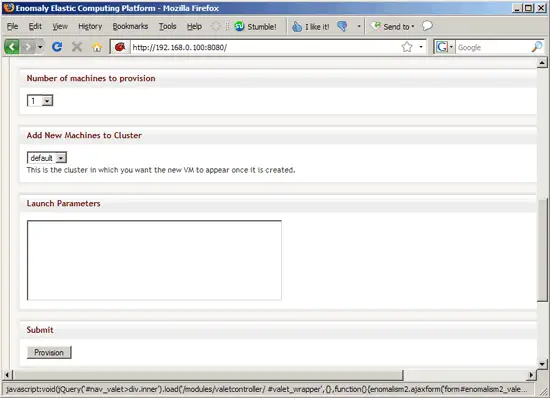
Task: Click the horizontal scrollbar right arrow
Action: pyautogui.click(x=531, y=375)
